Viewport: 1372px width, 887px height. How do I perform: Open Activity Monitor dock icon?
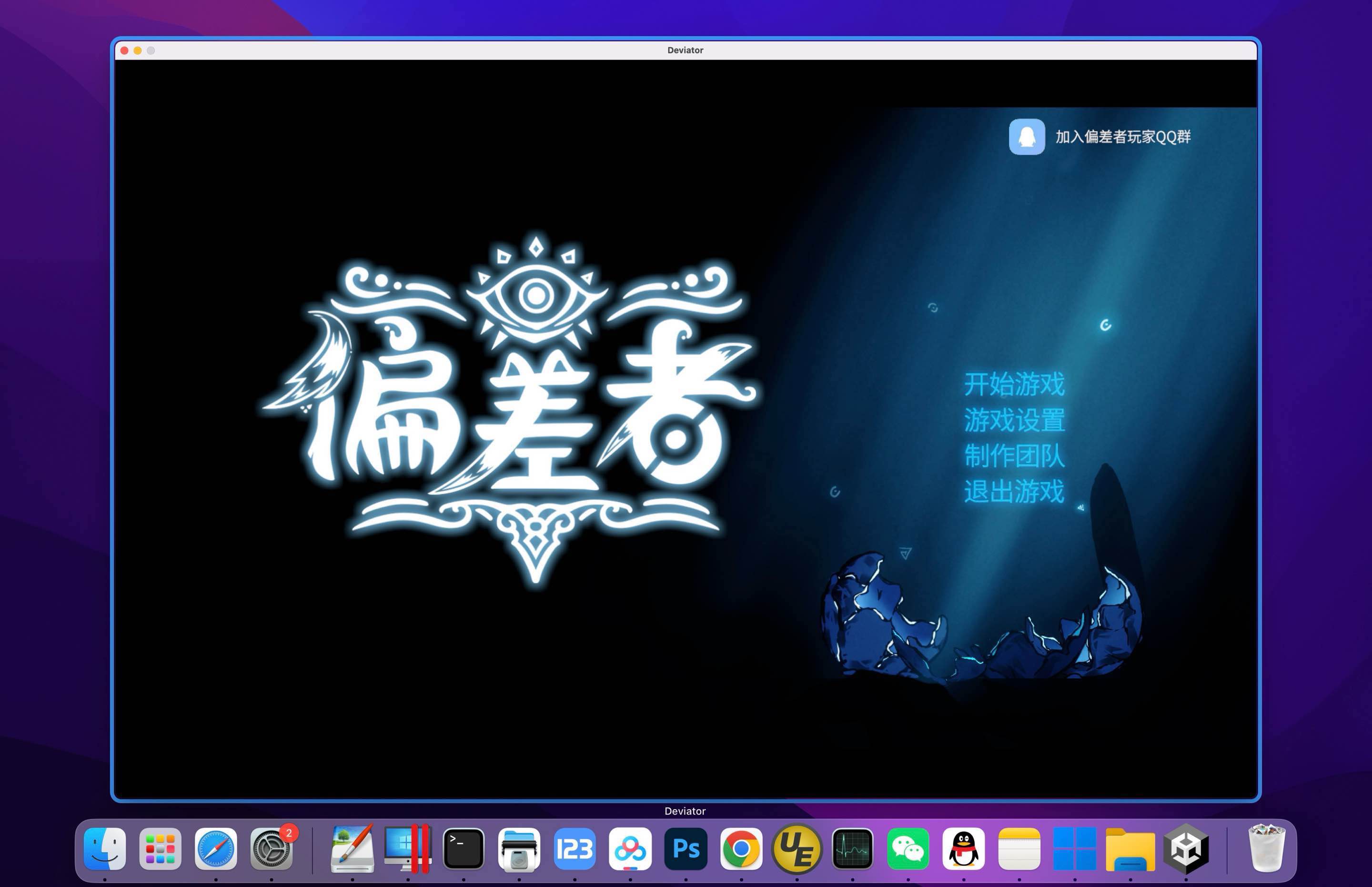click(852, 849)
